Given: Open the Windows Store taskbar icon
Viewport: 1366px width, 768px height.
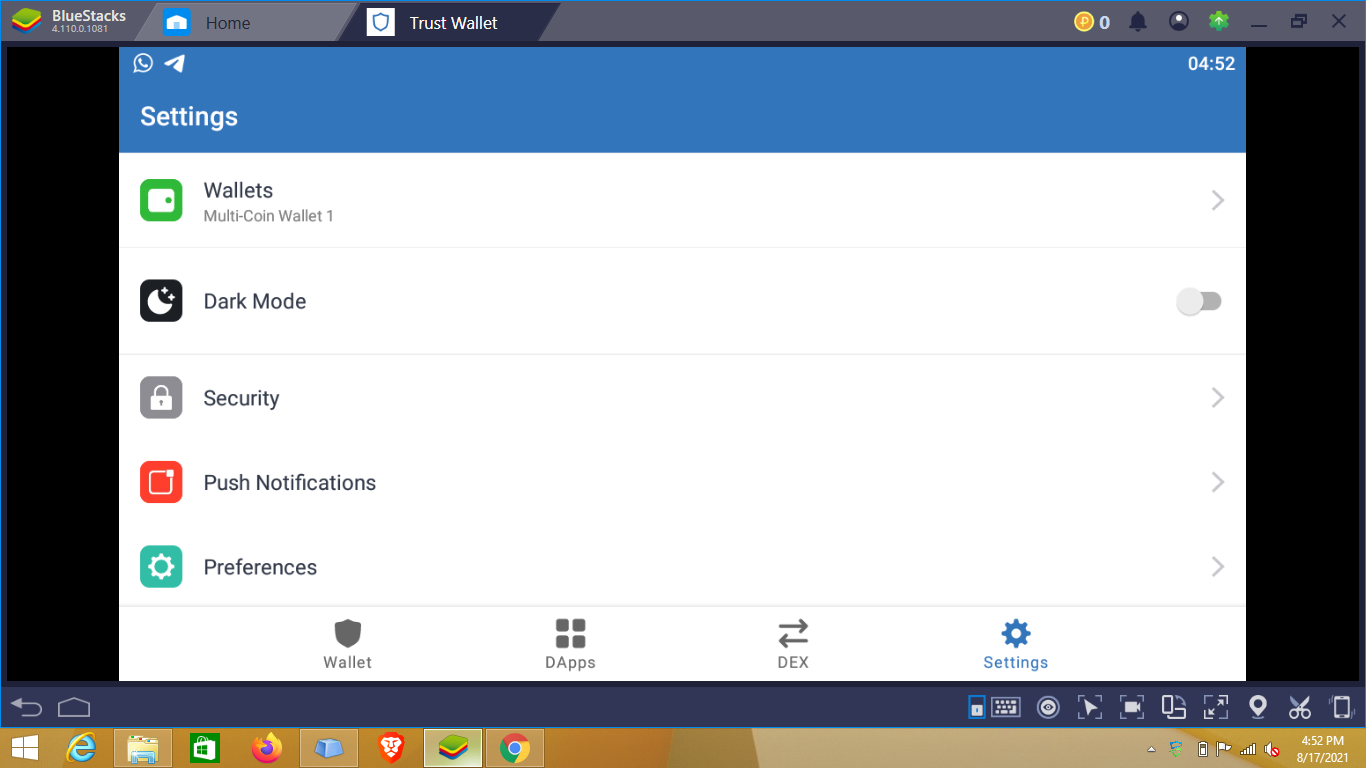Looking at the screenshot, I should coord(205,748).
